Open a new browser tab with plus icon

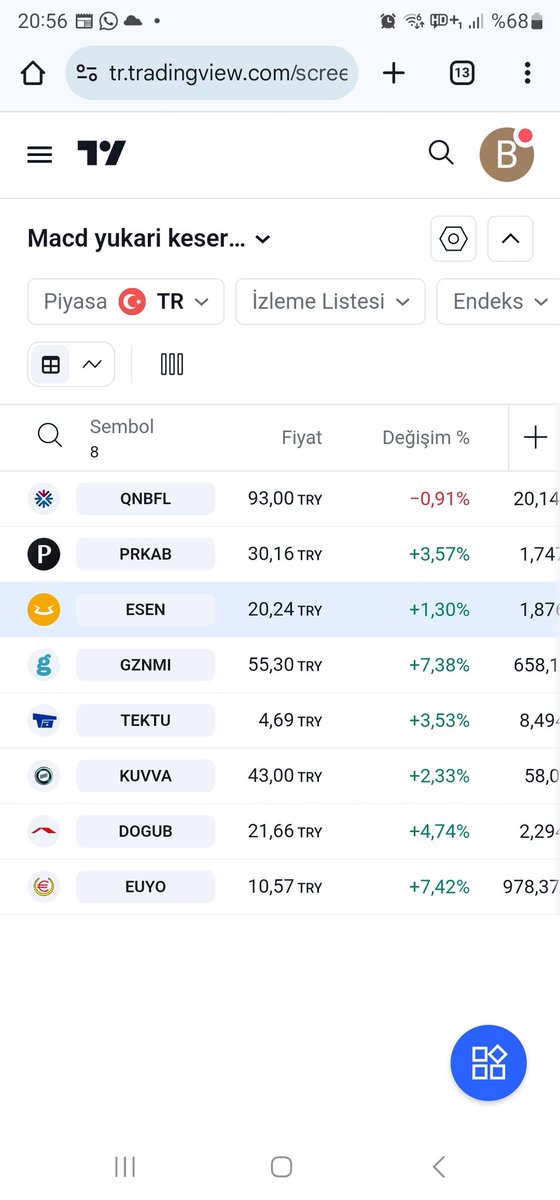(394, 73)
